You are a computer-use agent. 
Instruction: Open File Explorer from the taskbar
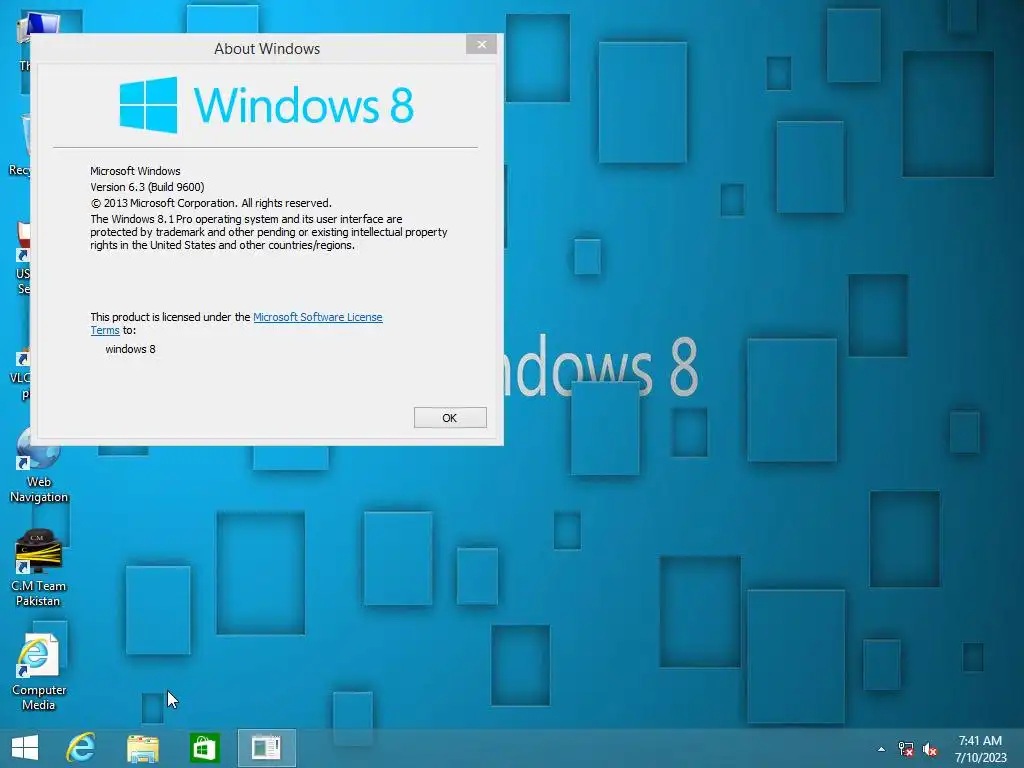pyautogui.click(x=142, y=748)
